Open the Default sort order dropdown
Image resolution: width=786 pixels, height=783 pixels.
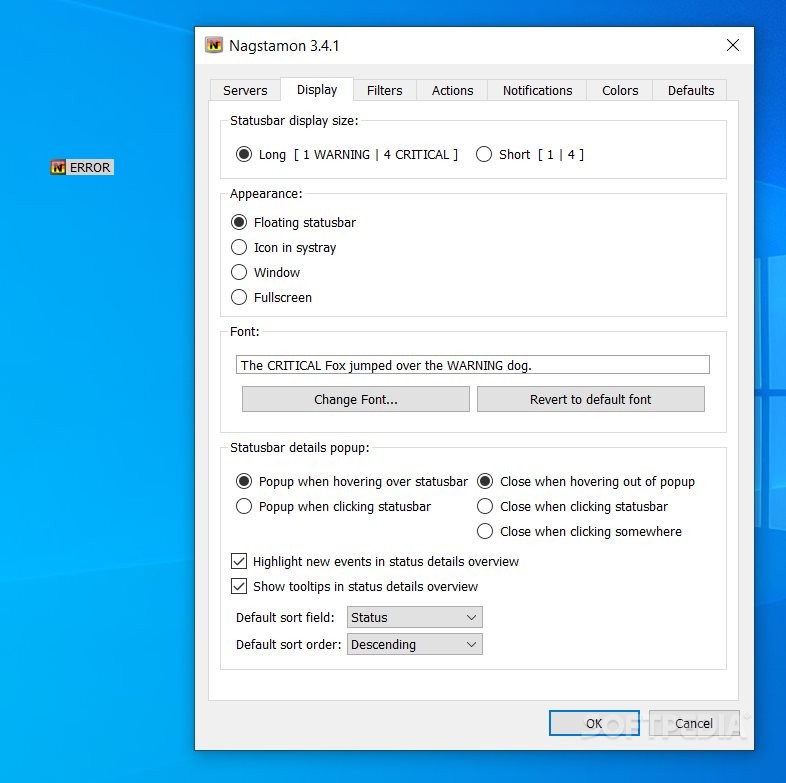tap(415, 644)
